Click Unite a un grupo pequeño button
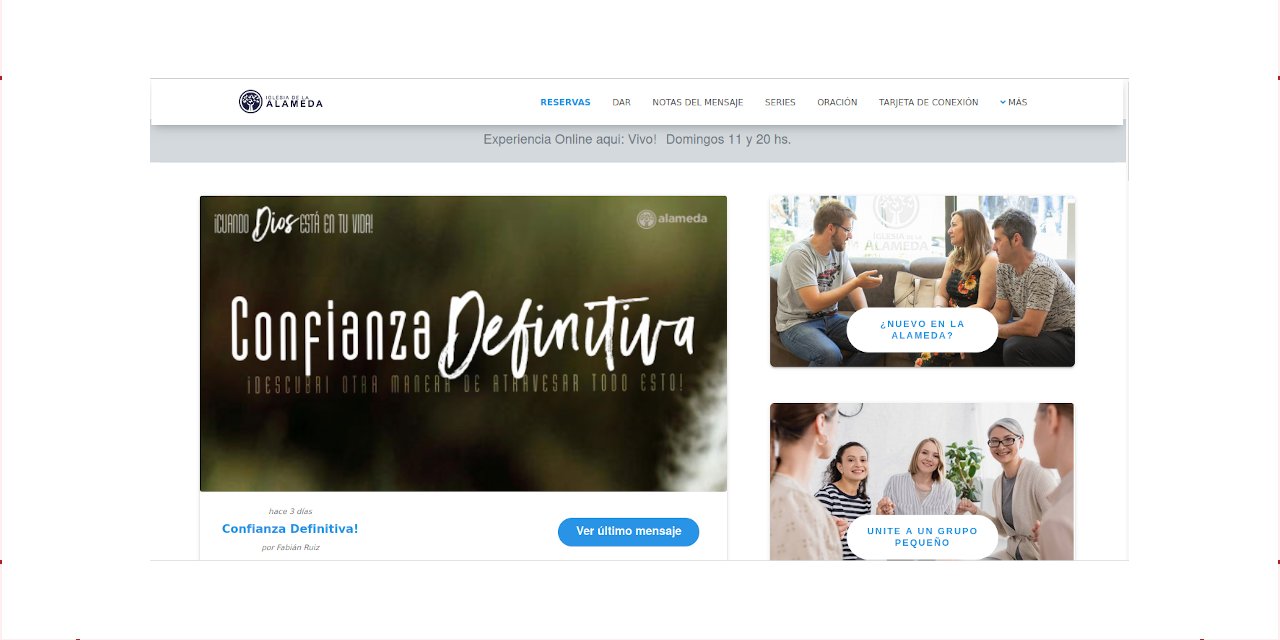Viewport: 1280px width, 640px height. pyautogui.click(x=922, y=537)
